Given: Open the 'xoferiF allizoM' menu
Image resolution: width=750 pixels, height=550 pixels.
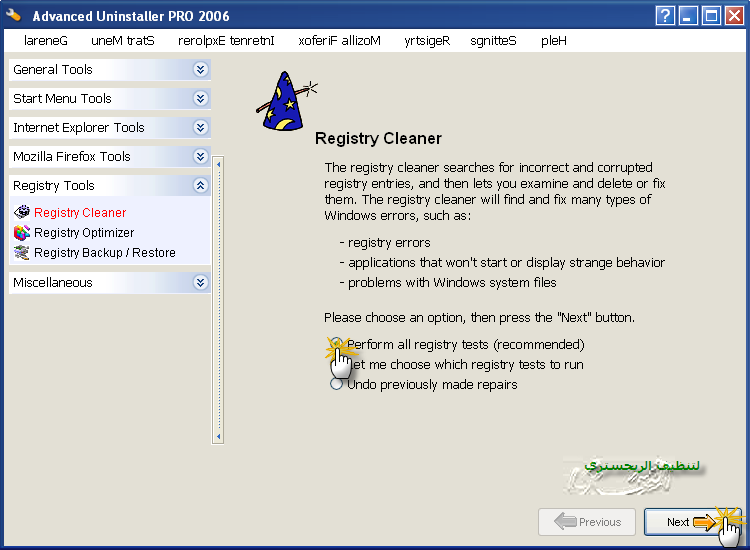Looking at the screenshot, I should [x=340, y=41].
